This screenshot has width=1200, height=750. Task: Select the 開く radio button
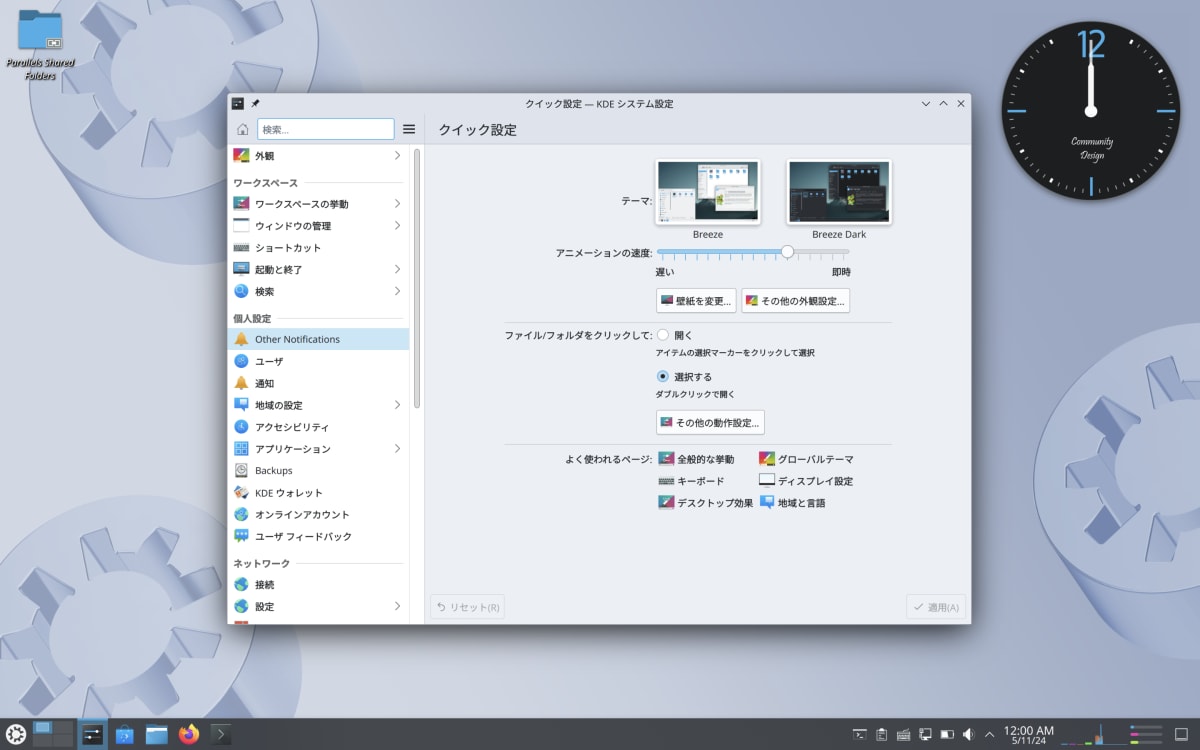pyautogui.click(x=663, y=335)
